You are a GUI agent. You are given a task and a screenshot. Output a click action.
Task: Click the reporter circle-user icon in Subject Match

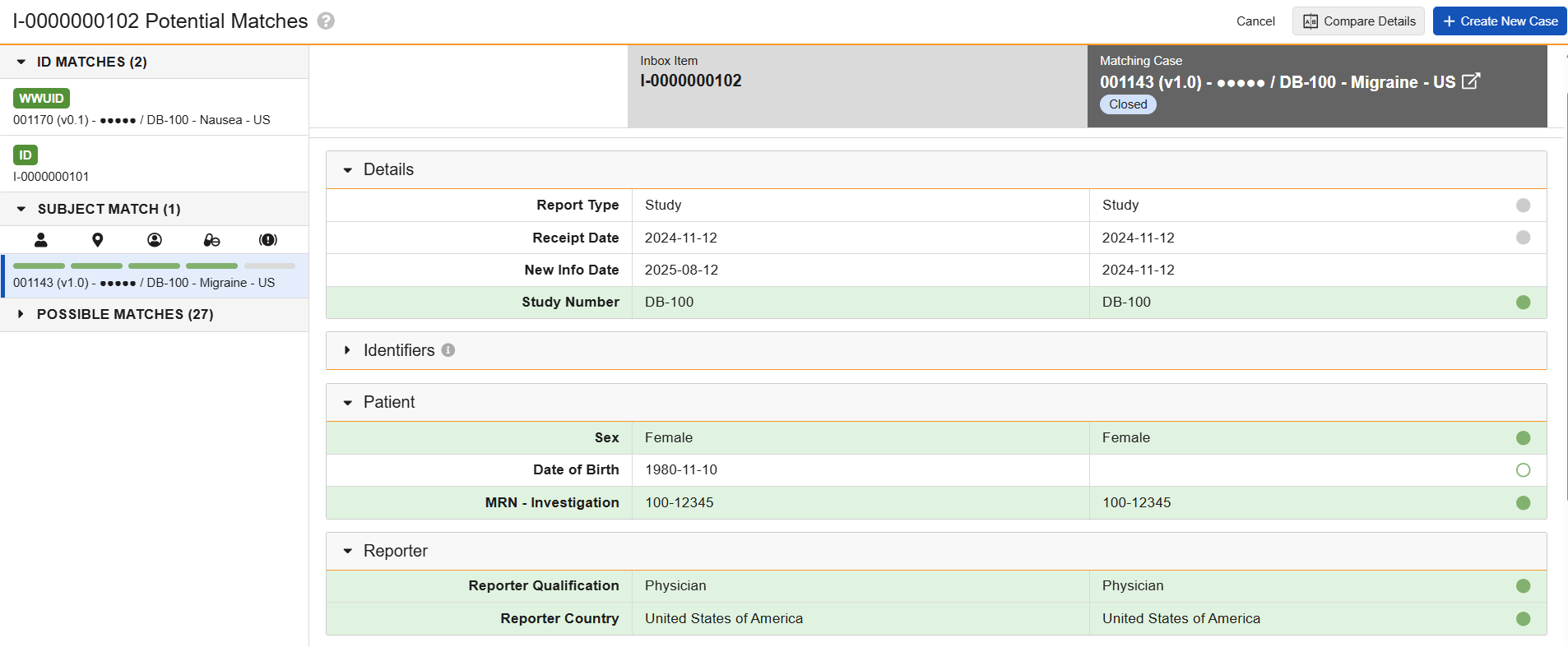[155, 240]
